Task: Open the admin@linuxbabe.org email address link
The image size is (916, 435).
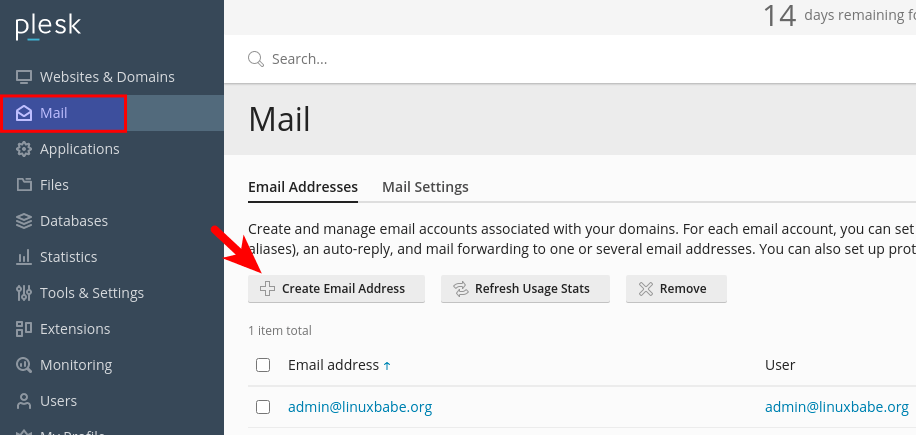Action: click(360, 407)
